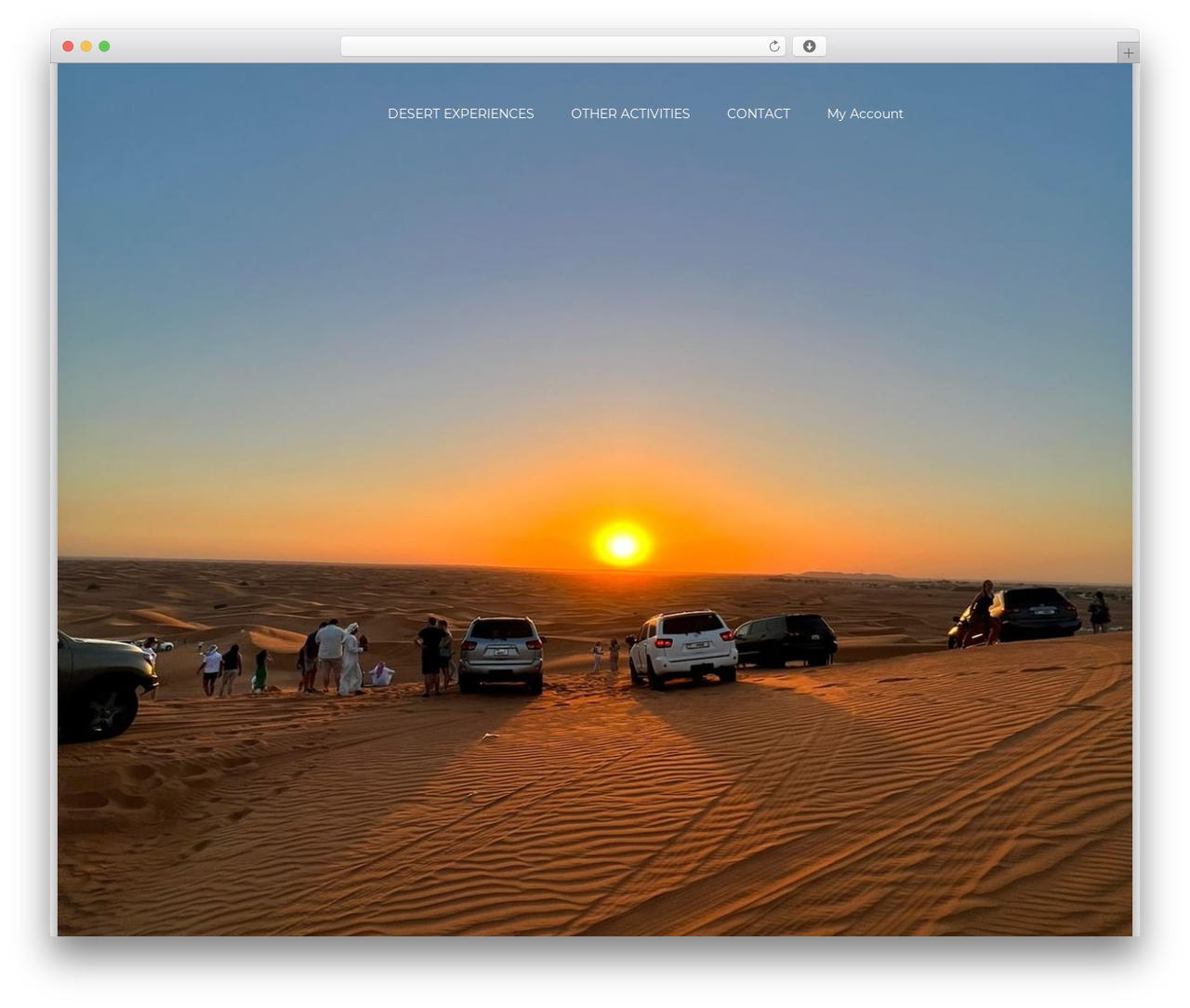The width and height of the screenshot is (1190, 1008).
Task: Open the OTHER ACTIVITIES menu
Action: pyautogui.click(x=630, y=113)
